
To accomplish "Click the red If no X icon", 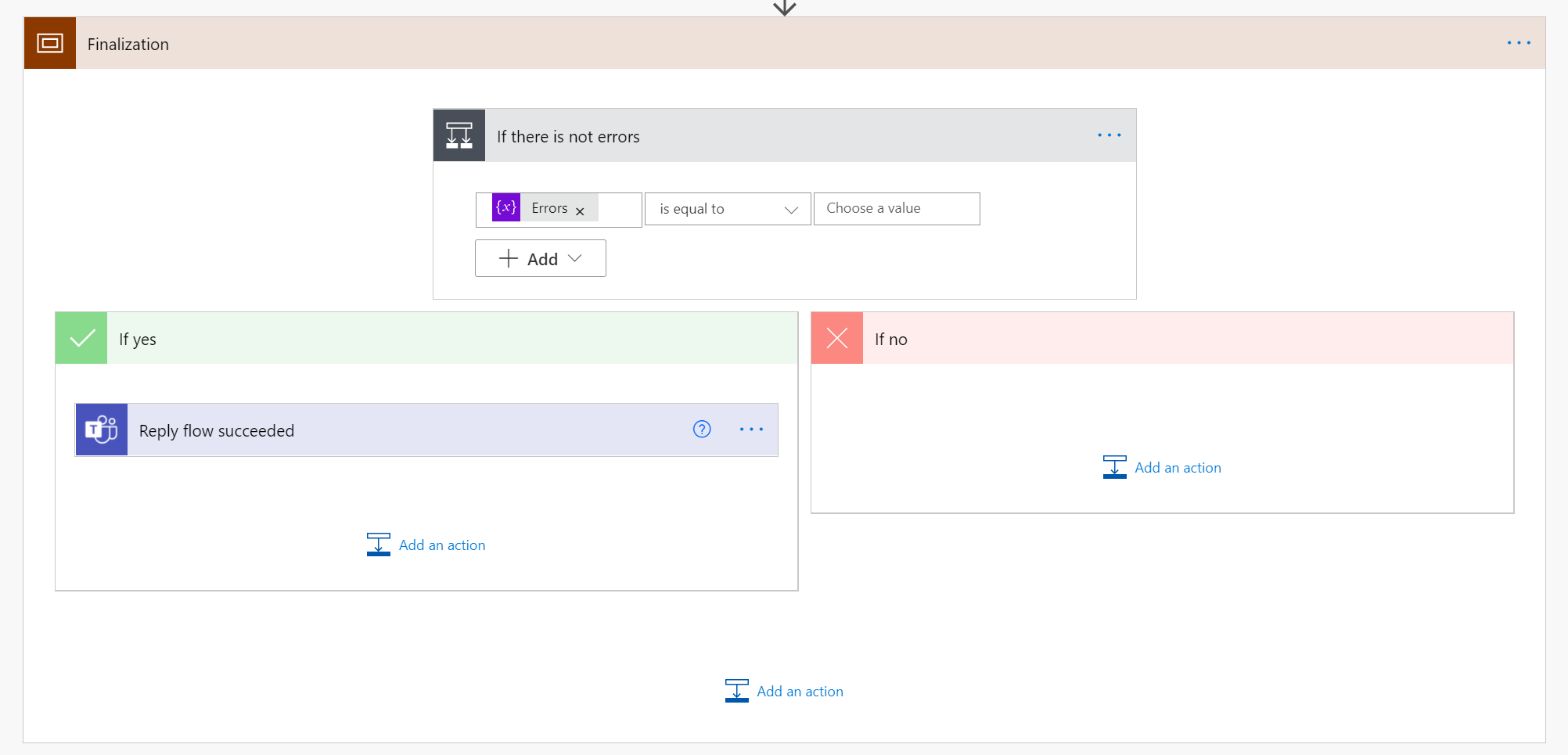I will 836,338.
